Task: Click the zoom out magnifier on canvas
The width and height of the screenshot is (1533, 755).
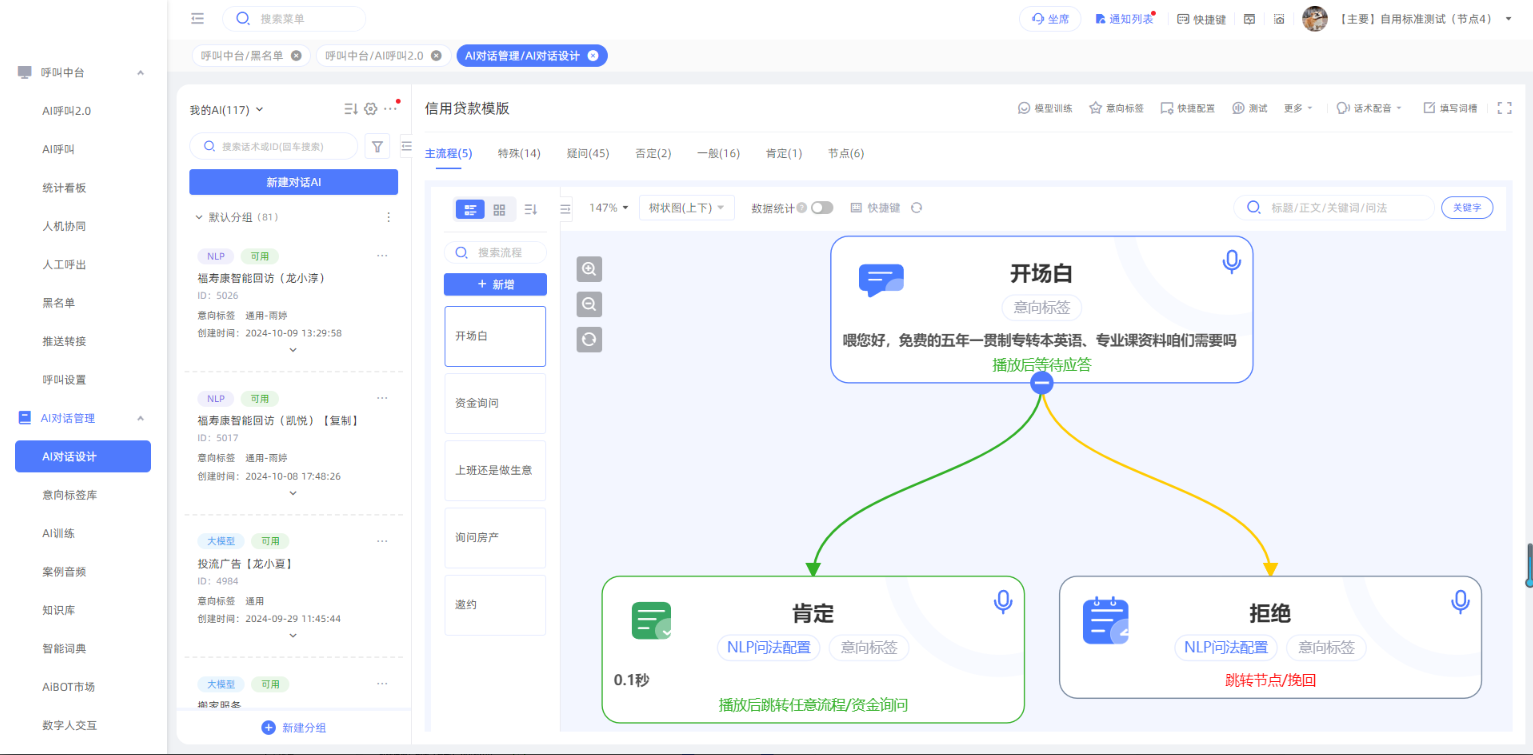Action: click(x=589, y=304)
